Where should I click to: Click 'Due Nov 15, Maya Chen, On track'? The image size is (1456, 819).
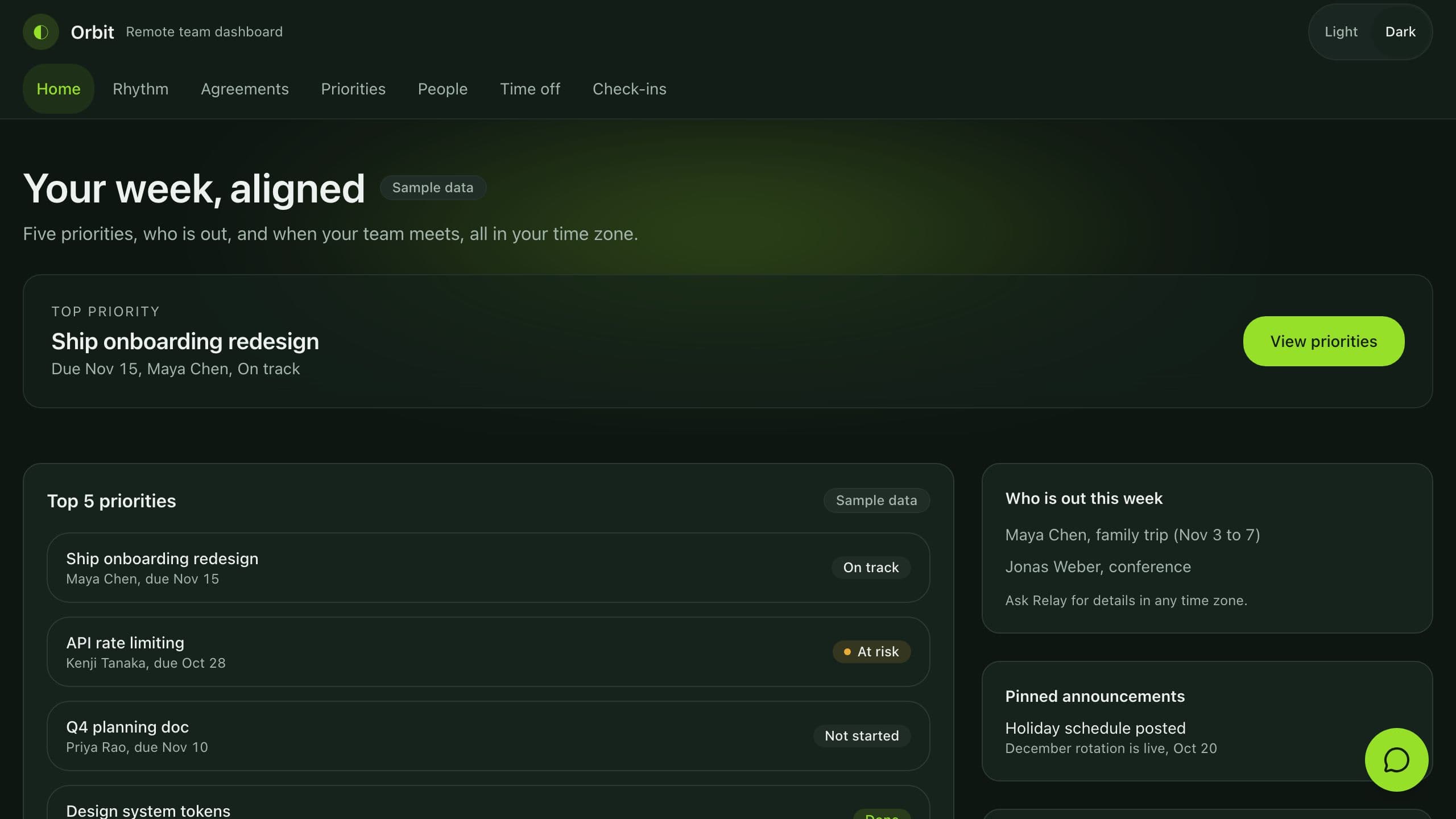(175, 369)
